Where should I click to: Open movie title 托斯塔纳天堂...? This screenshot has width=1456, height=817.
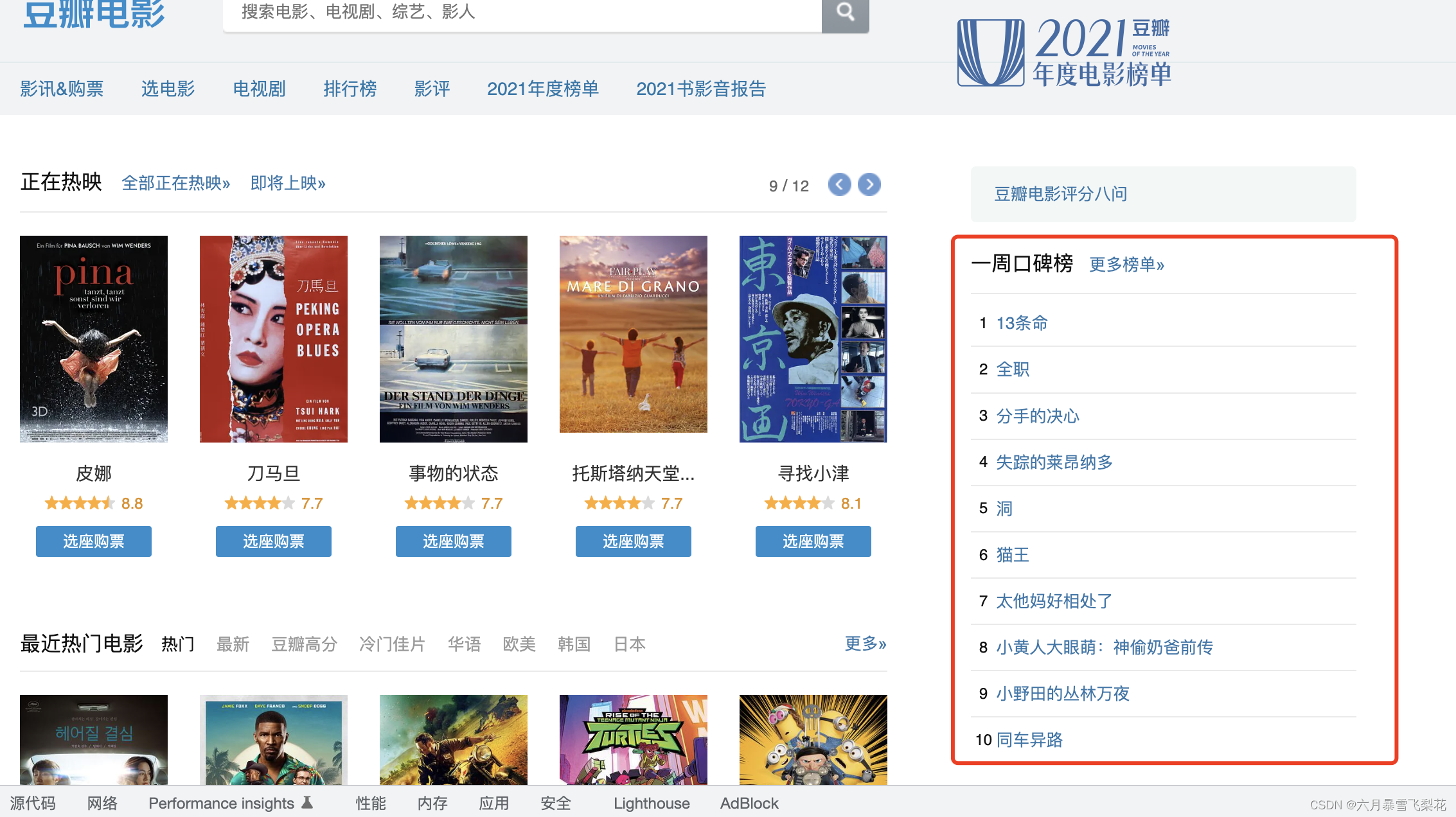(x=634, y=474)
